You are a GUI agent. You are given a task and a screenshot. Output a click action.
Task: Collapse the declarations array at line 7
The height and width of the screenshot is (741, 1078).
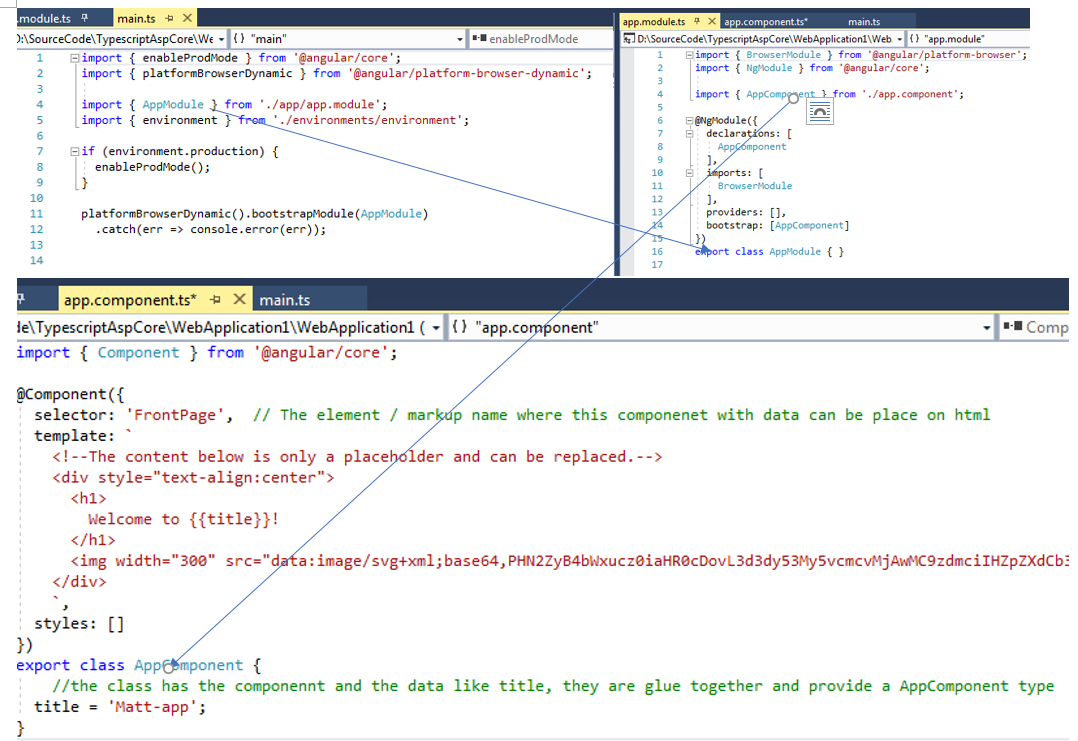(689, 133)
